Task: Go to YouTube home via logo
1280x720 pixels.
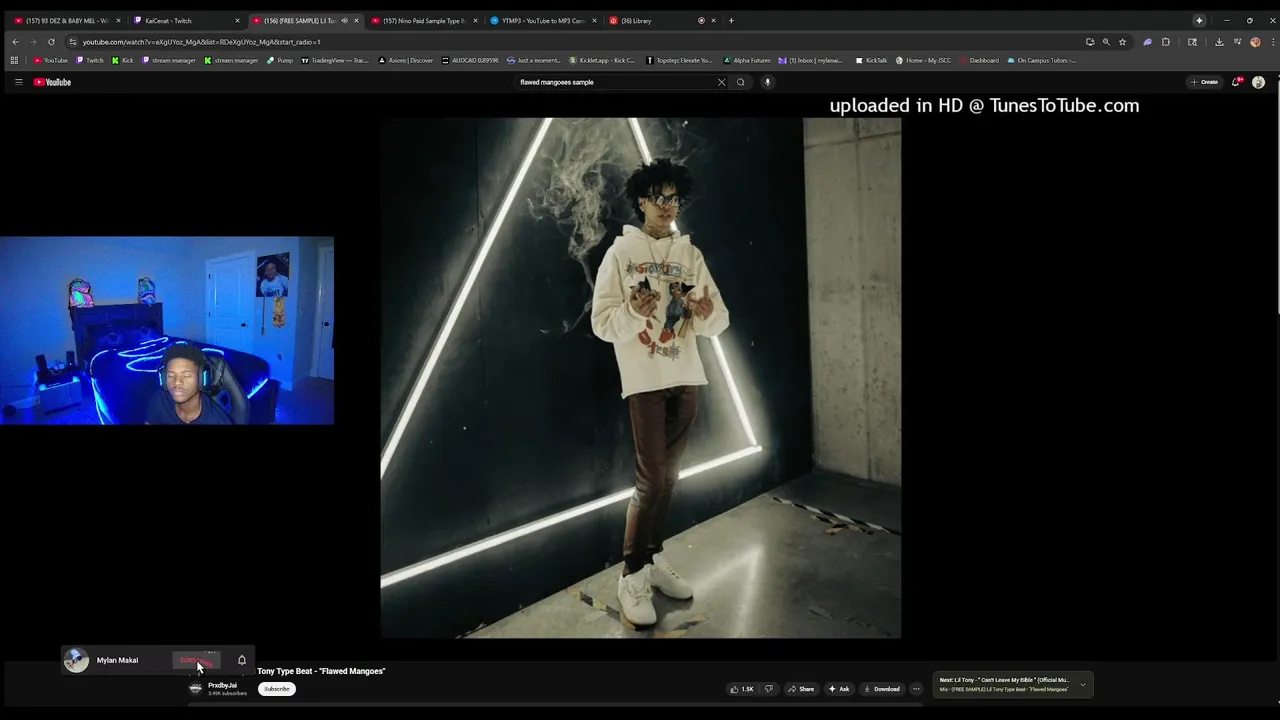Action: [x=52, y=82]
